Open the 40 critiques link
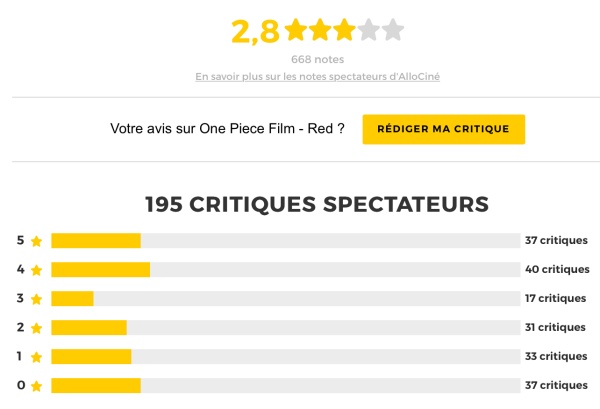The image size is (600, 409). 557,269
